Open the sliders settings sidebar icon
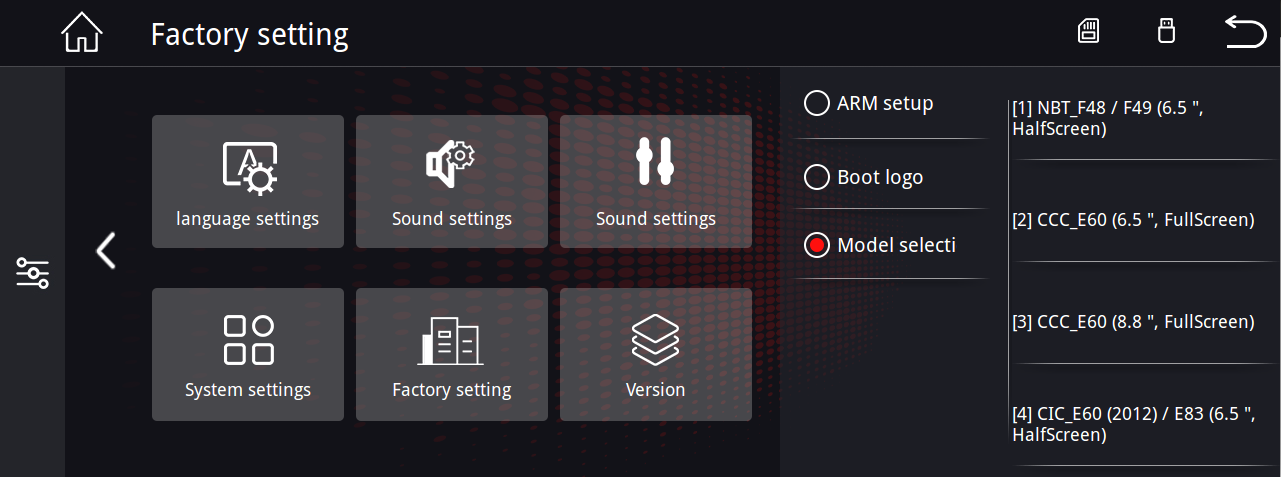Image resolution: width=1281 pixels, height=477 pixels. click(x=32, y=273)
